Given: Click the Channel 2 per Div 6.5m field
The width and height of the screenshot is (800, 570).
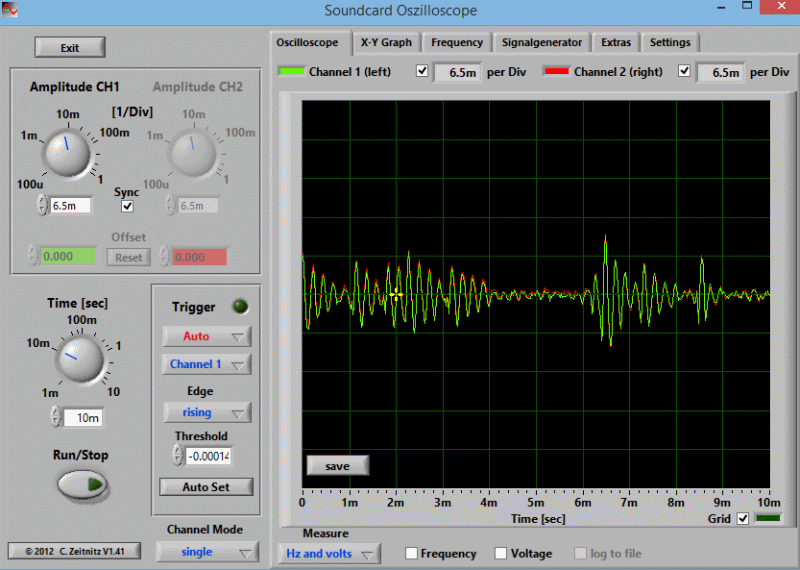Looking at the screenshot, I should click(x=720, y=72).
